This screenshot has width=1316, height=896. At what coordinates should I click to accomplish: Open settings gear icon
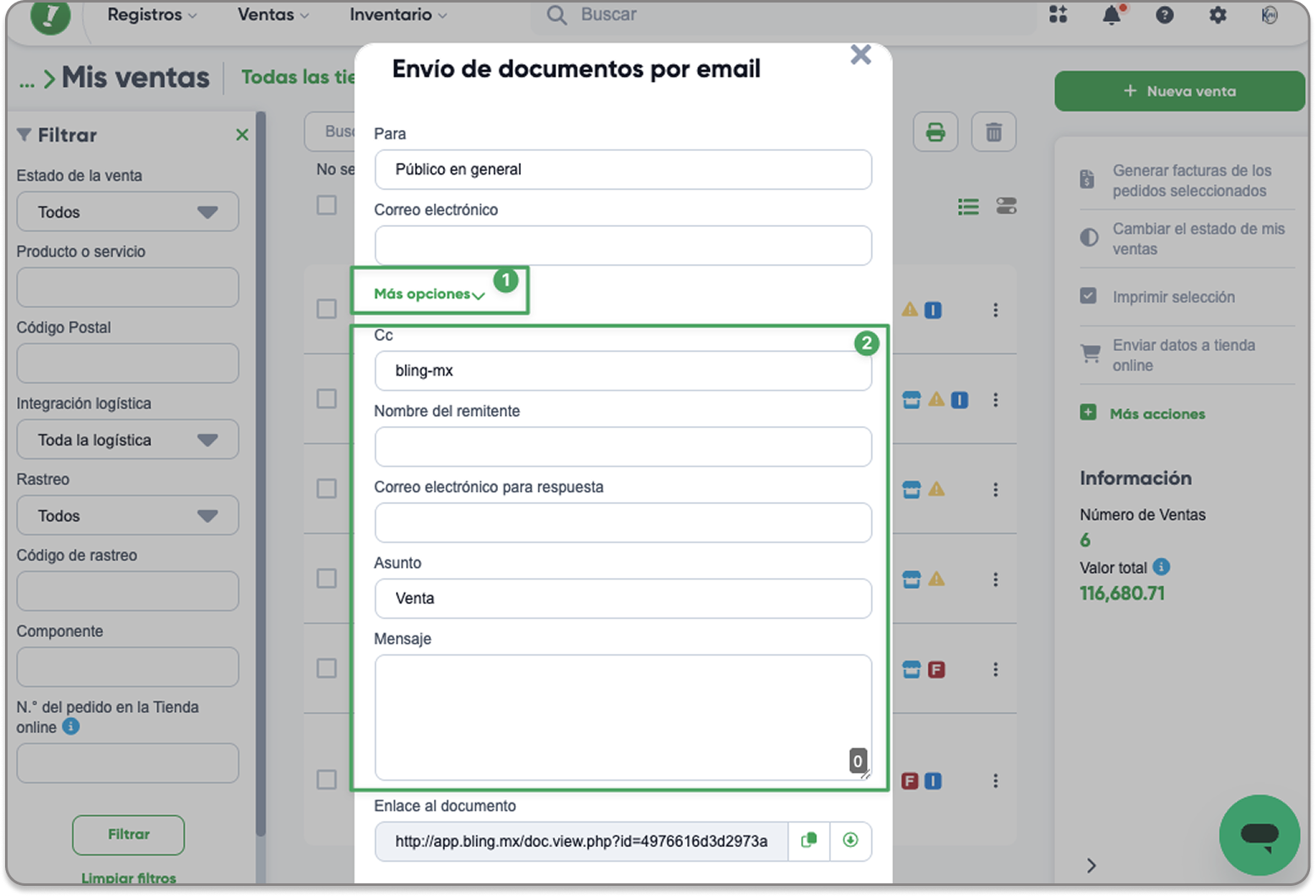tap(1217, 14)
